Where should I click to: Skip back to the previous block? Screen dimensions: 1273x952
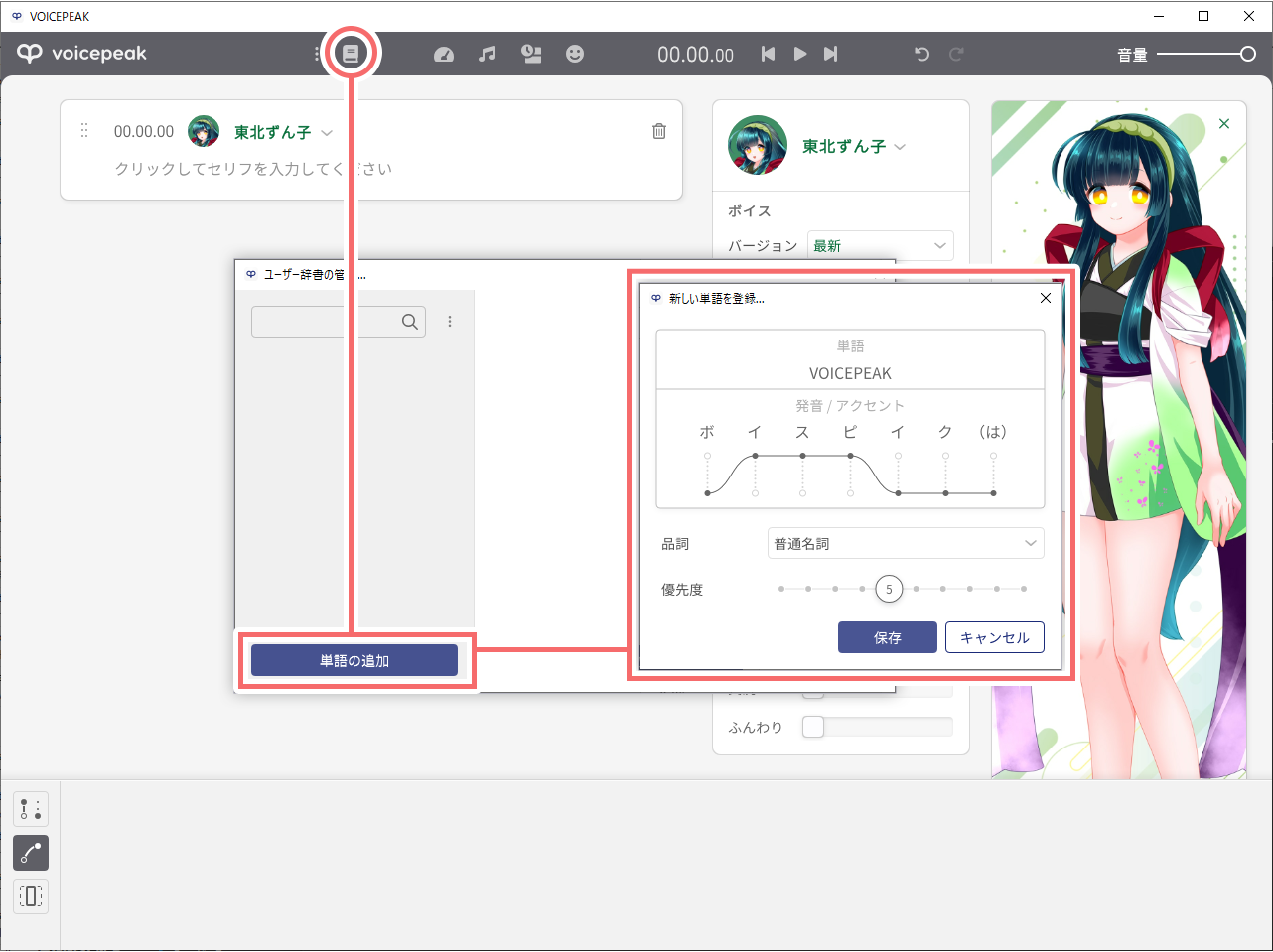[x=768, y=54]
